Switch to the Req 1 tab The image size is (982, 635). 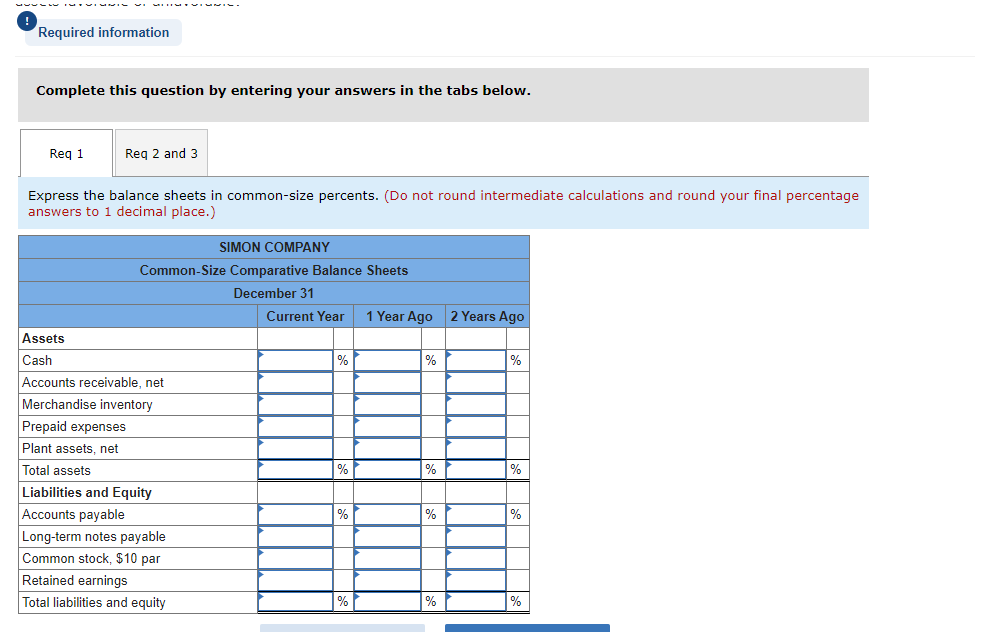[66, 153]
